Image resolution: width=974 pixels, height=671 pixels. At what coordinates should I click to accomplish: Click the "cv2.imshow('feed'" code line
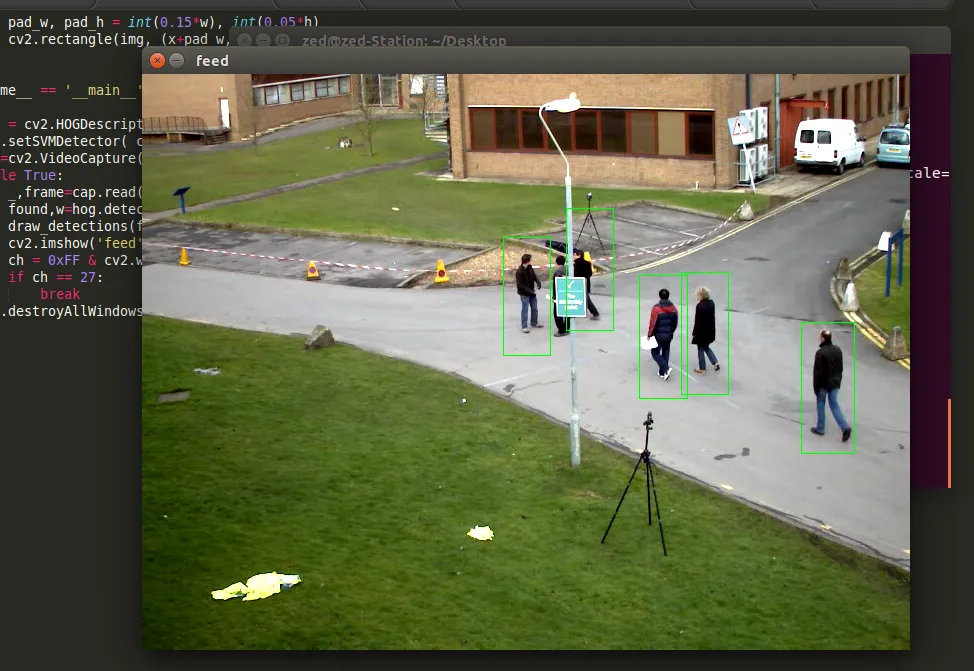(x=76, y=243)
